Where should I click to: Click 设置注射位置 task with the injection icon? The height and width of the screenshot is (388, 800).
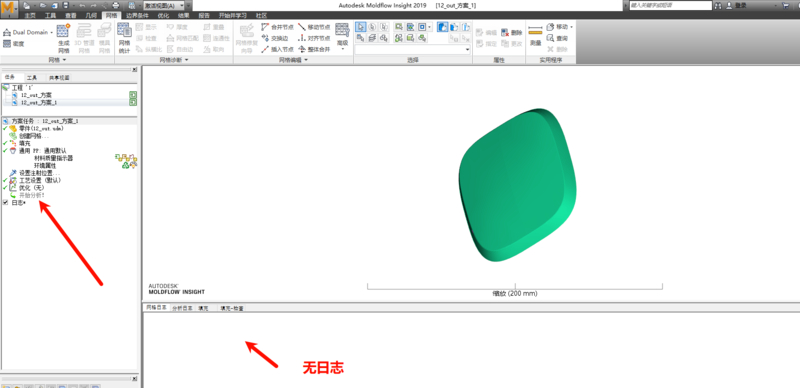point(35,173)
